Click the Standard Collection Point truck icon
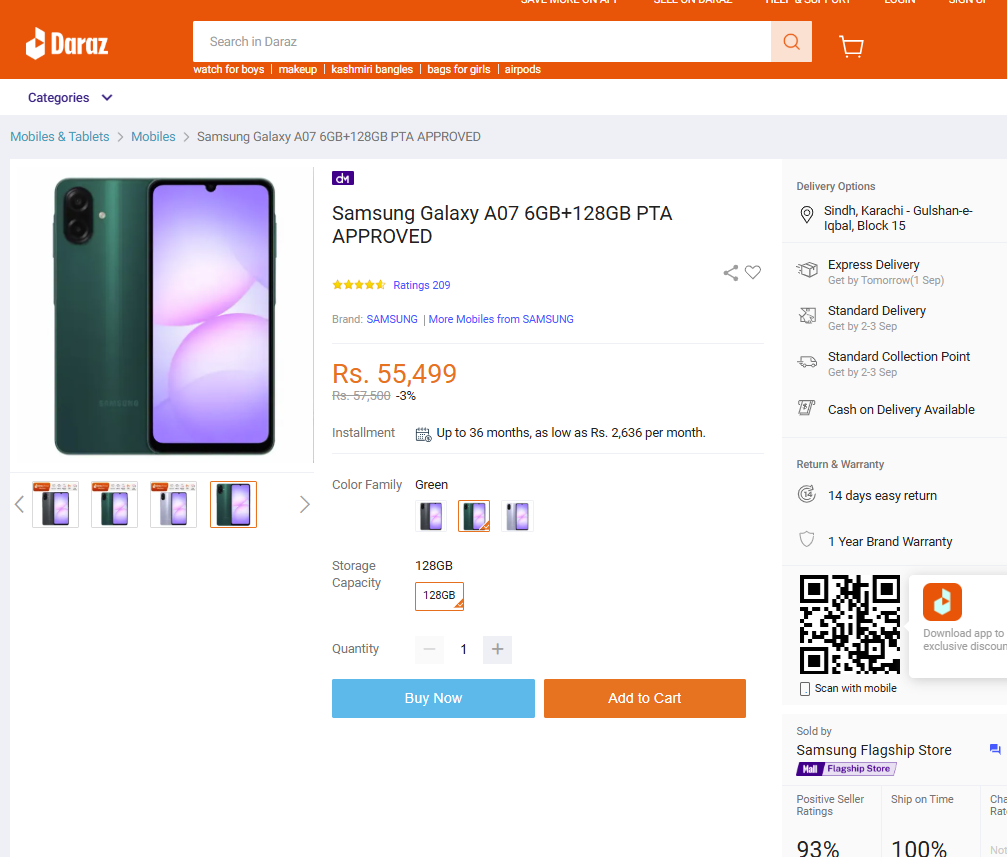This screenshot has width=1007, height=857. pyautogui.click(x=807, y=362)
